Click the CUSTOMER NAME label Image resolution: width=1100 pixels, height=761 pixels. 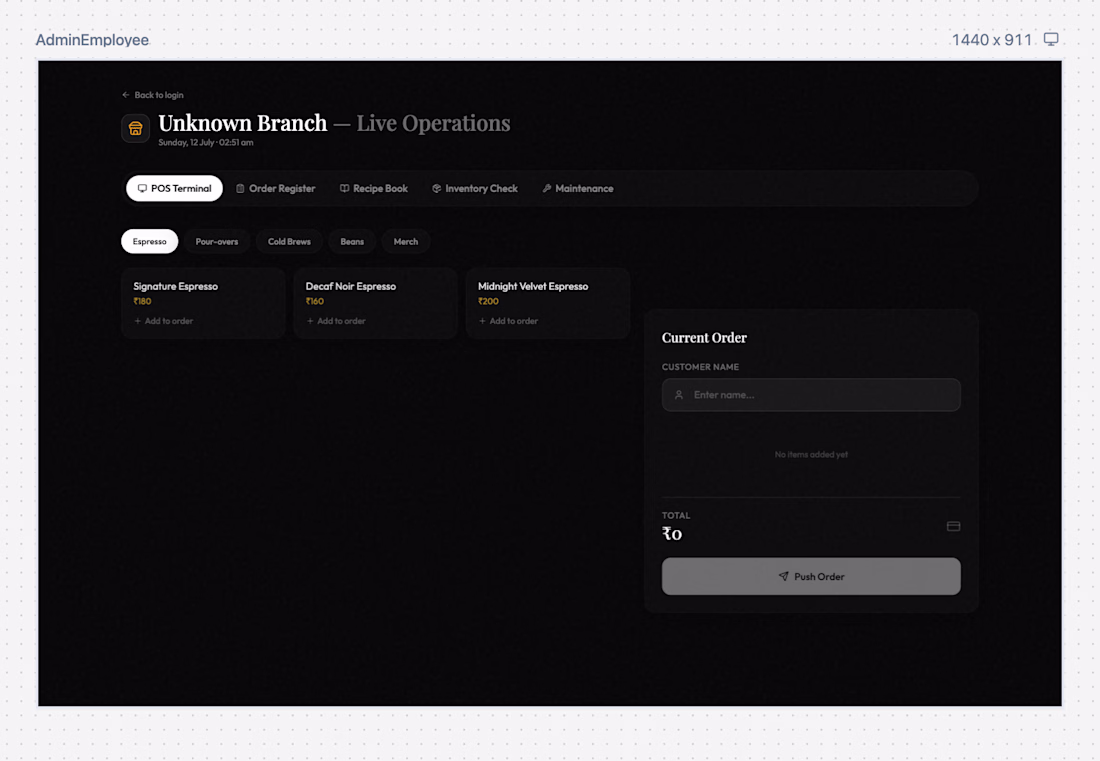click(700, 367)
